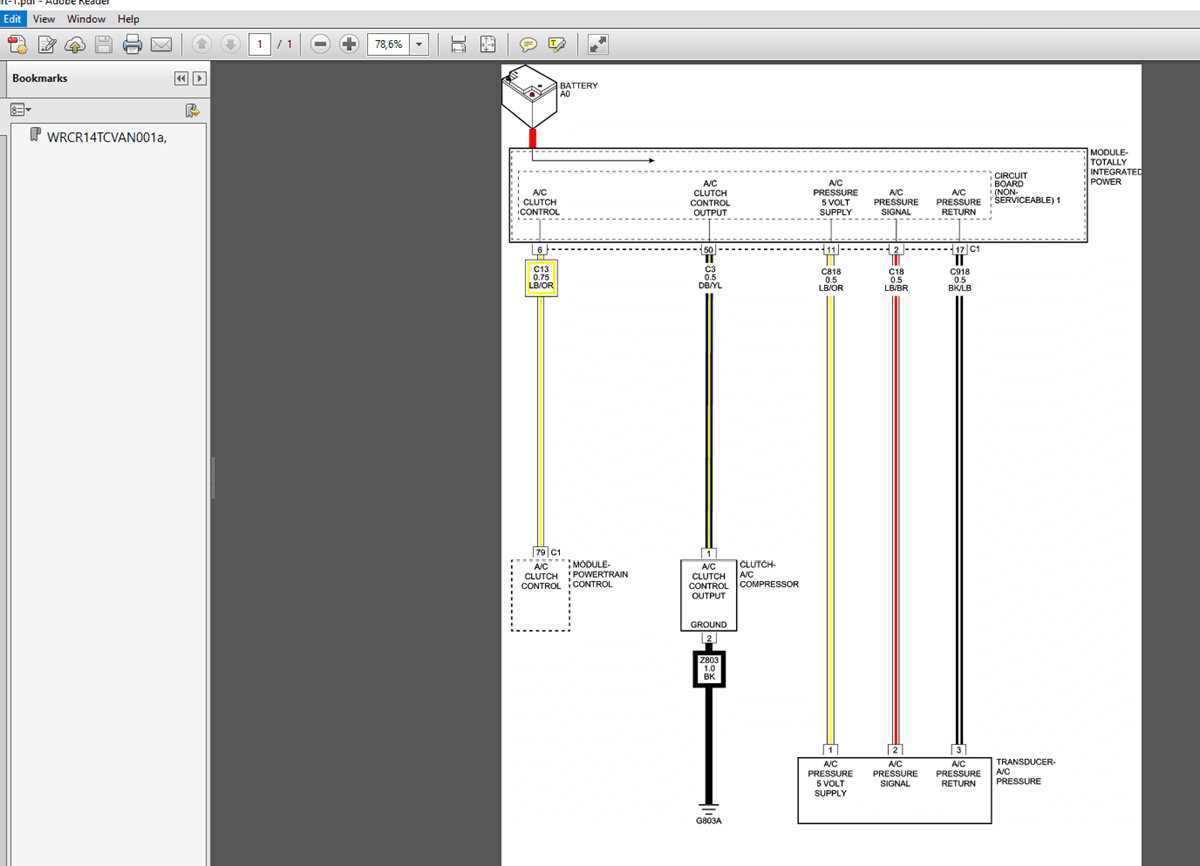The width and height of the screenshot is (1200, 866).
Task: Click the Create PDF icon in the toolbar
Action: [17, 44]
